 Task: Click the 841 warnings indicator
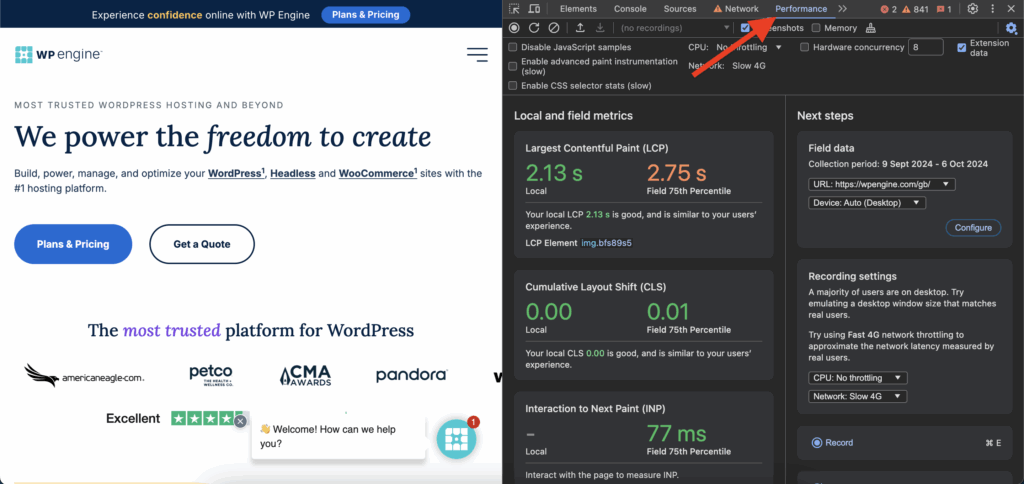click(x=916, y=9)
